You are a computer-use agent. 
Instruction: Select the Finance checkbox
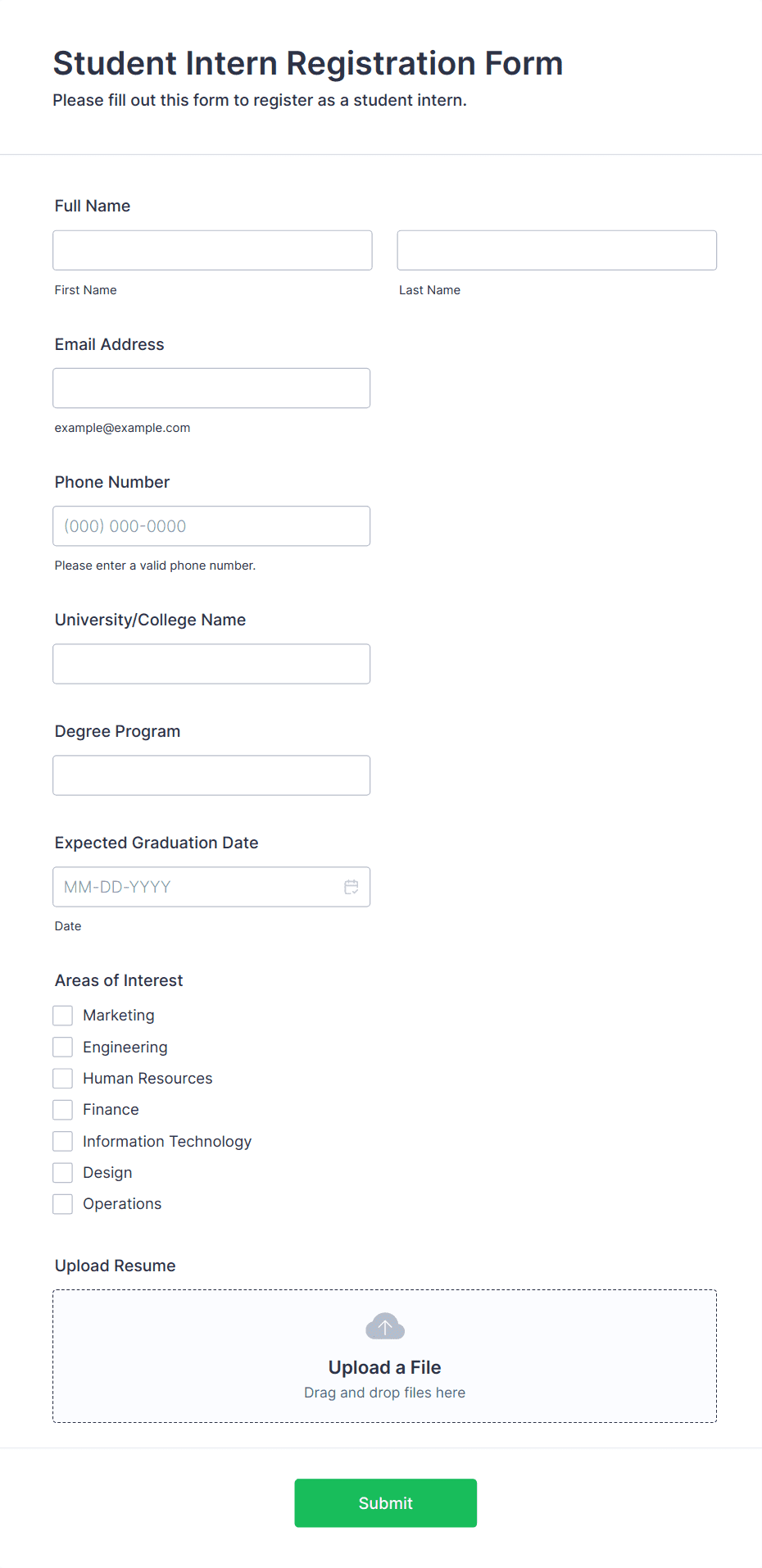pyautogui.click(x=62, y=1109)
